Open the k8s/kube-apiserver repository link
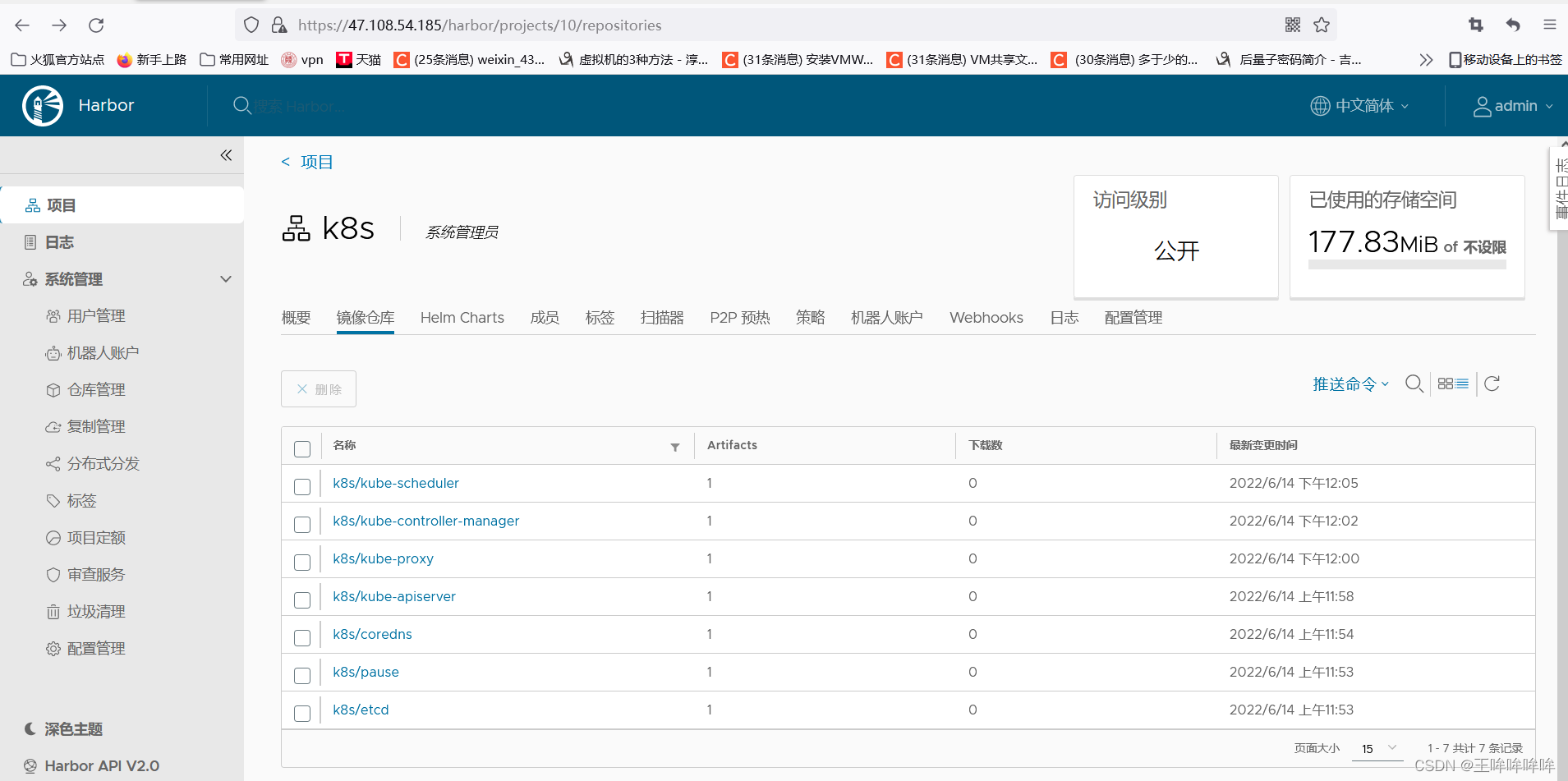 (394, 596)
